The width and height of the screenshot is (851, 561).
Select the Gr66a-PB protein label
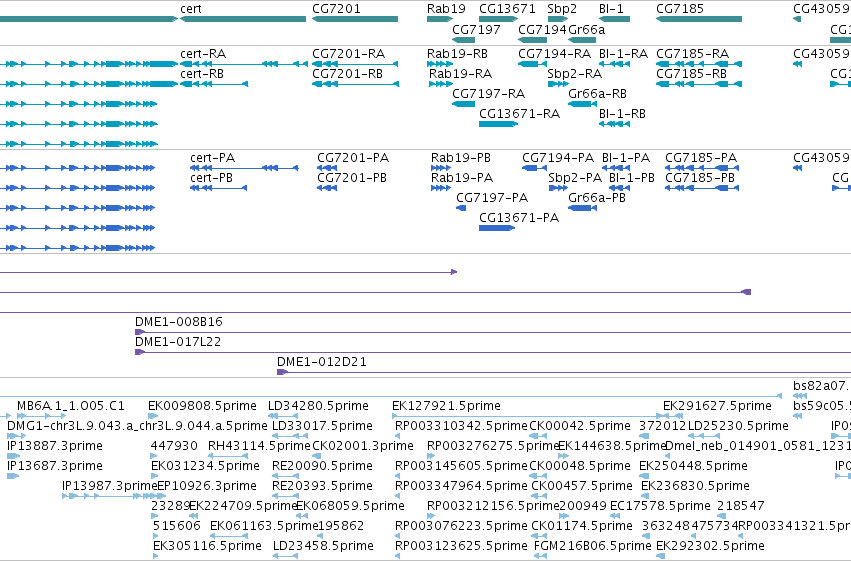coord(596,198)
